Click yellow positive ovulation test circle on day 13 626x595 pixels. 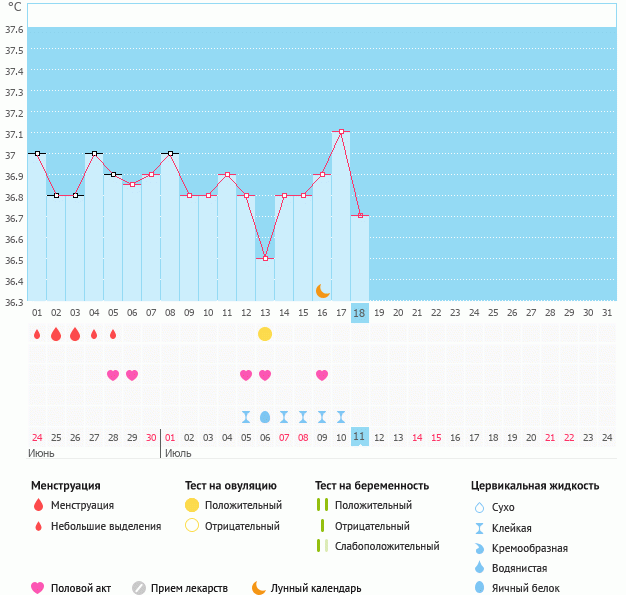coord(265,333)
